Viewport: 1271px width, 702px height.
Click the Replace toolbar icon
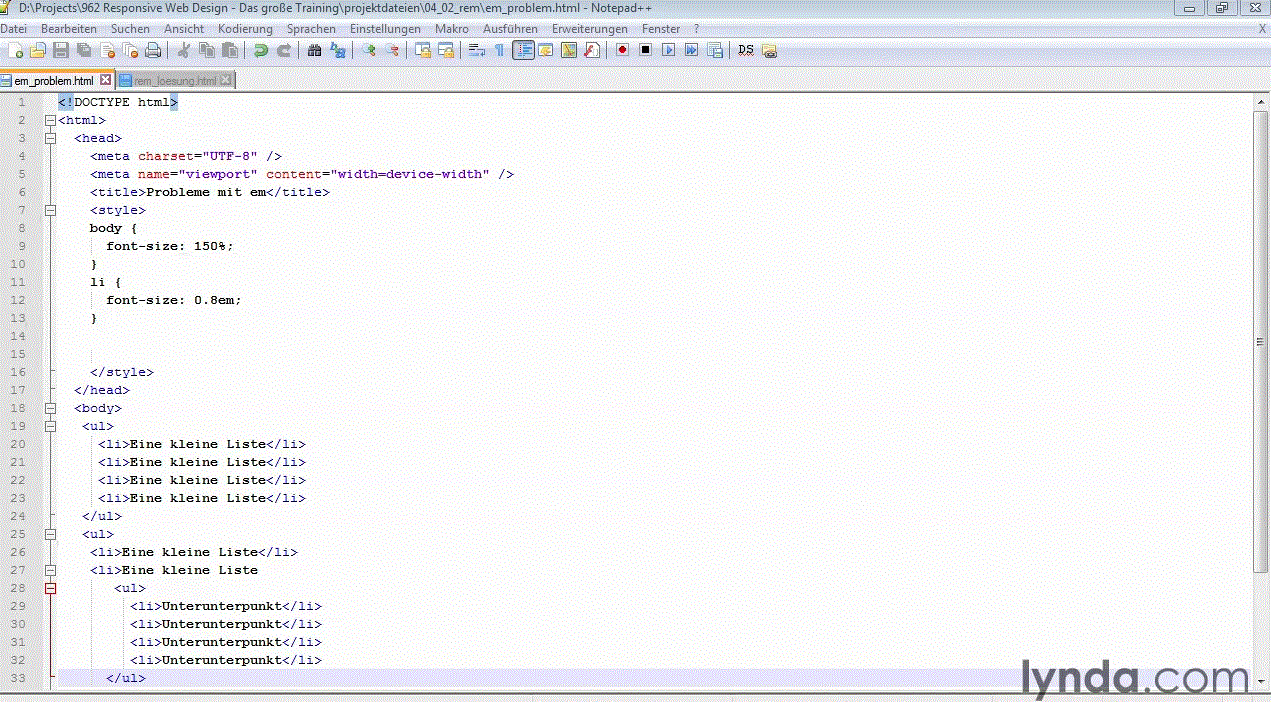(338, 50)
